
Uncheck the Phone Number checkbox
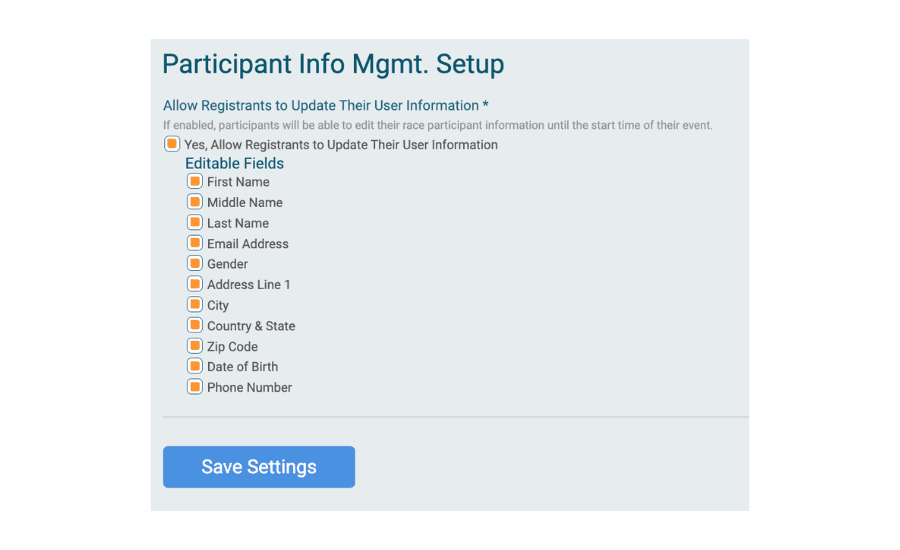[x=195, y=387]
